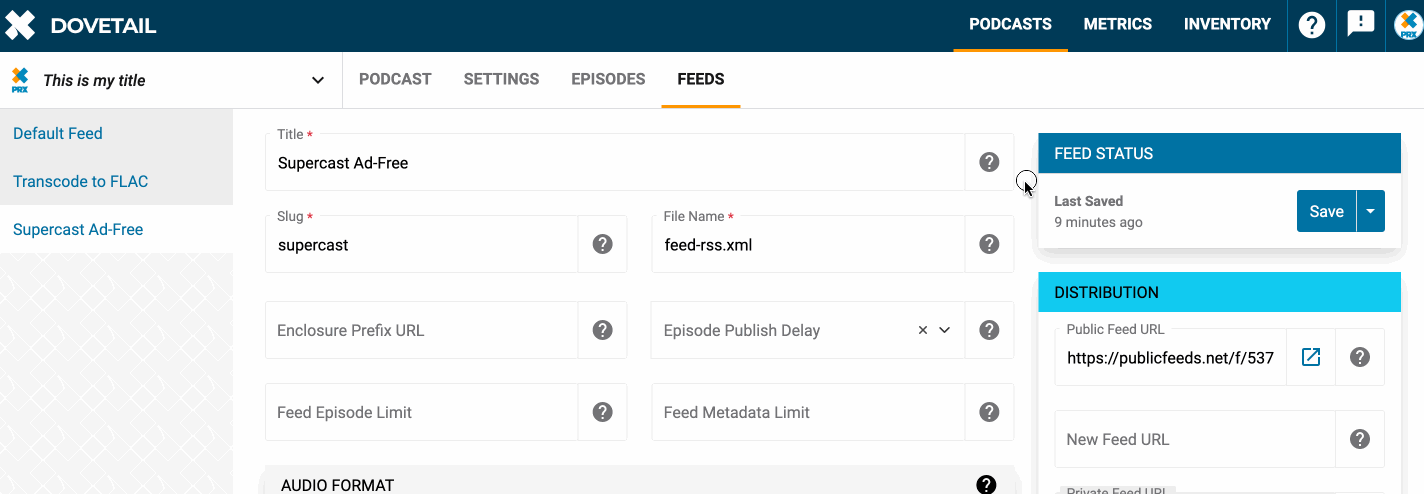Switch to the Settings tab
1424x494 pixels.
tap(501, 80)
